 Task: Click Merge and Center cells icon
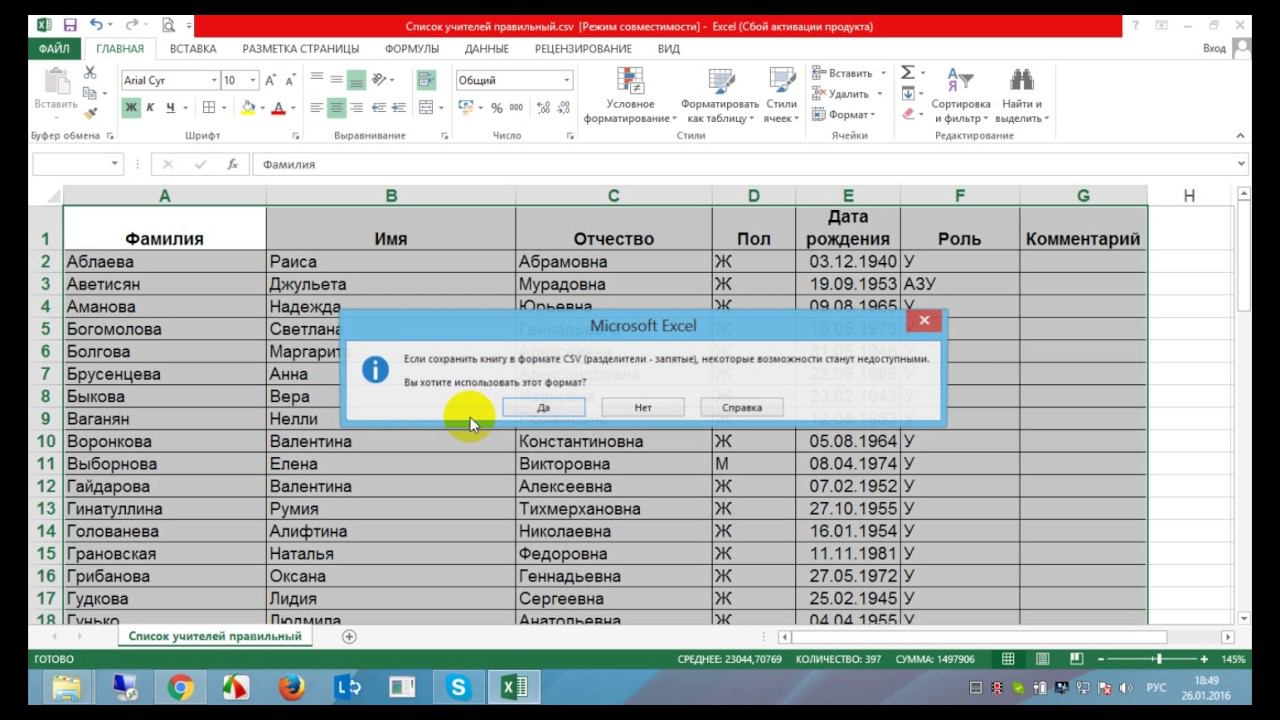(x=426, y=108)
